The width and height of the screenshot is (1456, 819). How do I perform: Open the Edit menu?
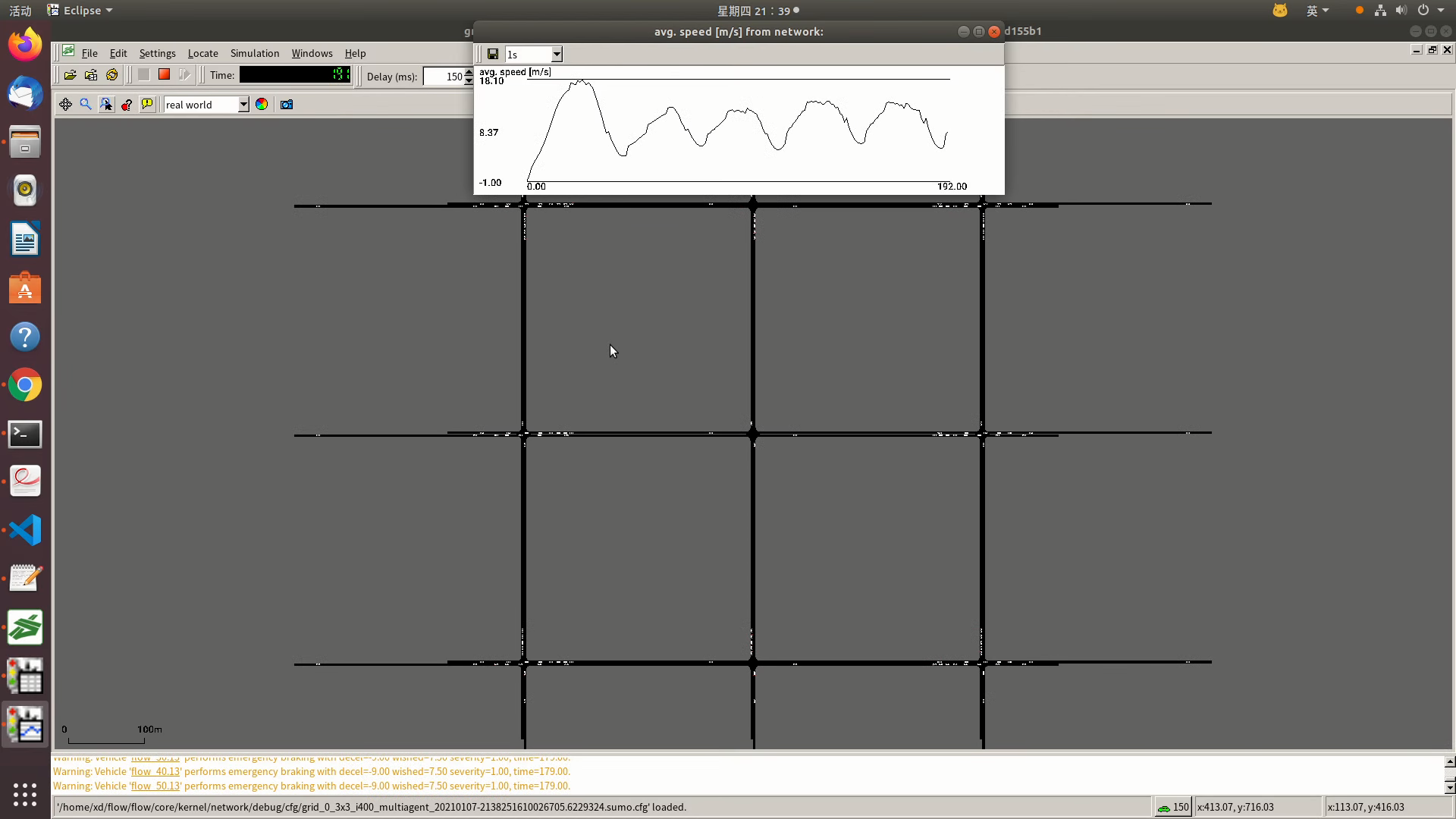[118, 53]
